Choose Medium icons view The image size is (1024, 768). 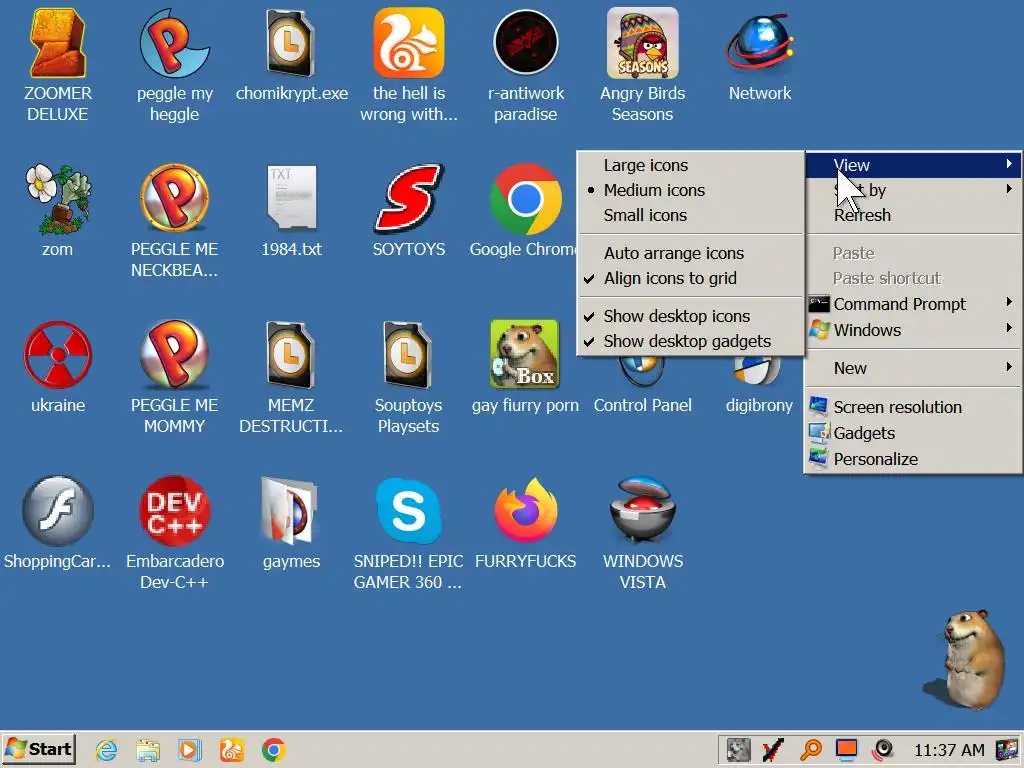point(690,190)
